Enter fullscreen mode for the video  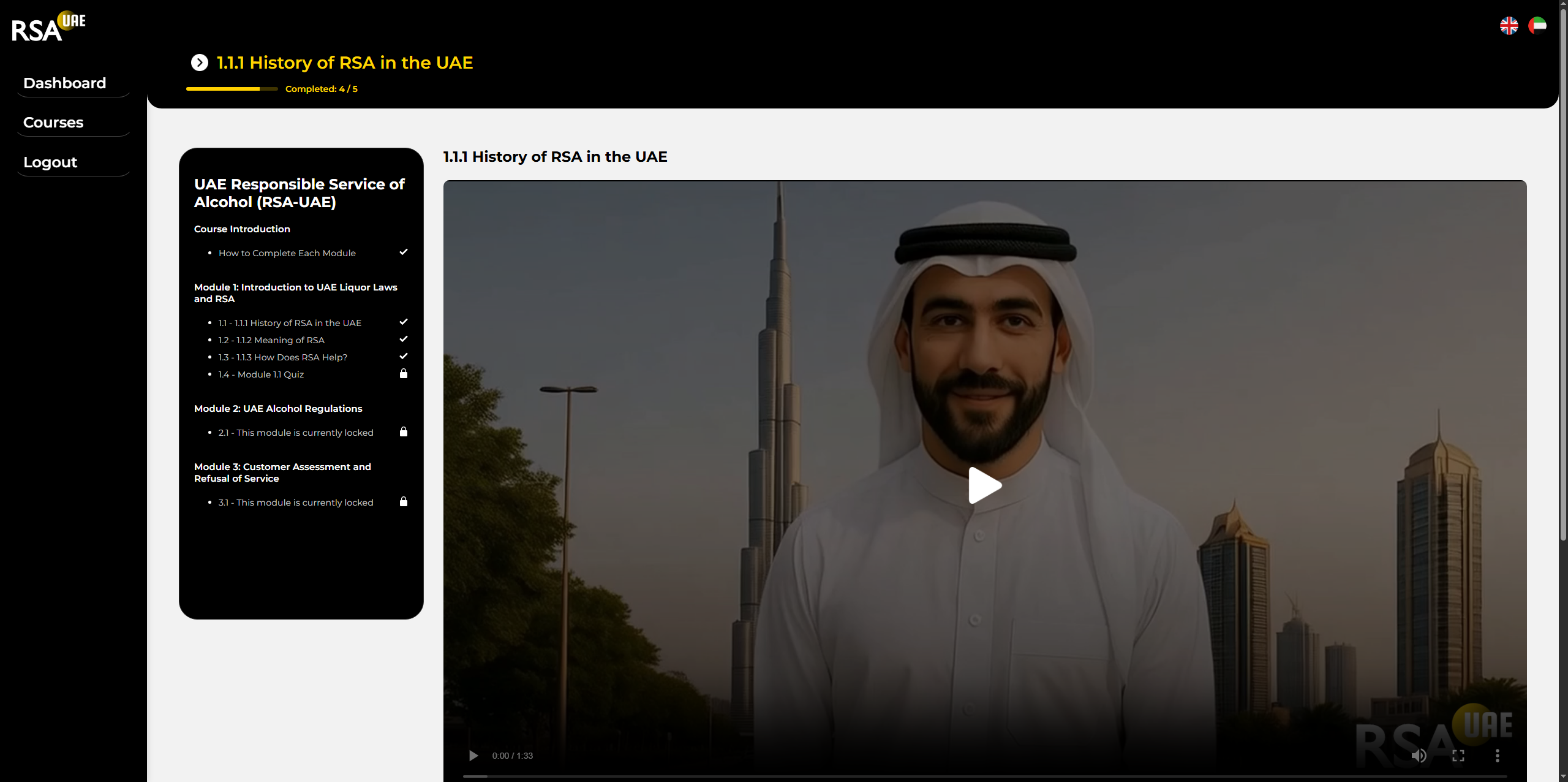[x=1458, y=756]
